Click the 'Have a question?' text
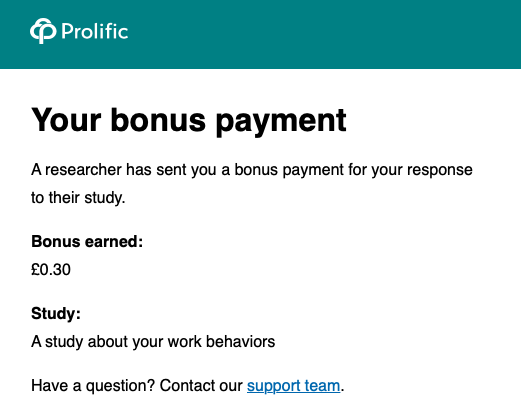Image resolution: width=521 pixels, height=403 pixels. (93, 386)
